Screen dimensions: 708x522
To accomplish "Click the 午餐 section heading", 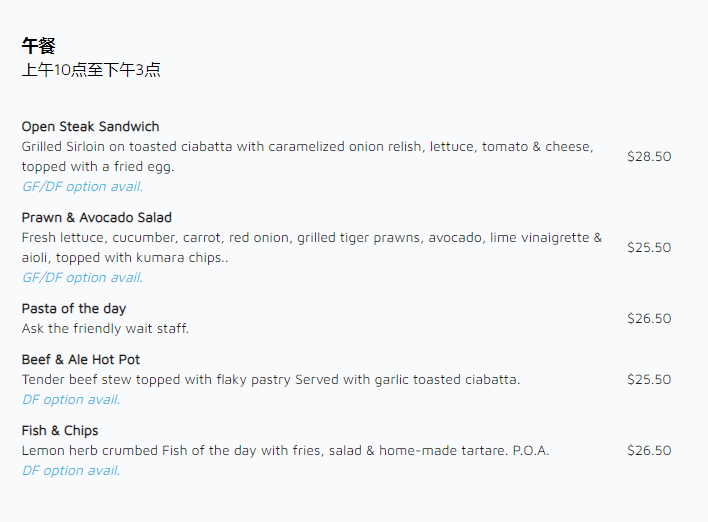I will pos(38,46).
